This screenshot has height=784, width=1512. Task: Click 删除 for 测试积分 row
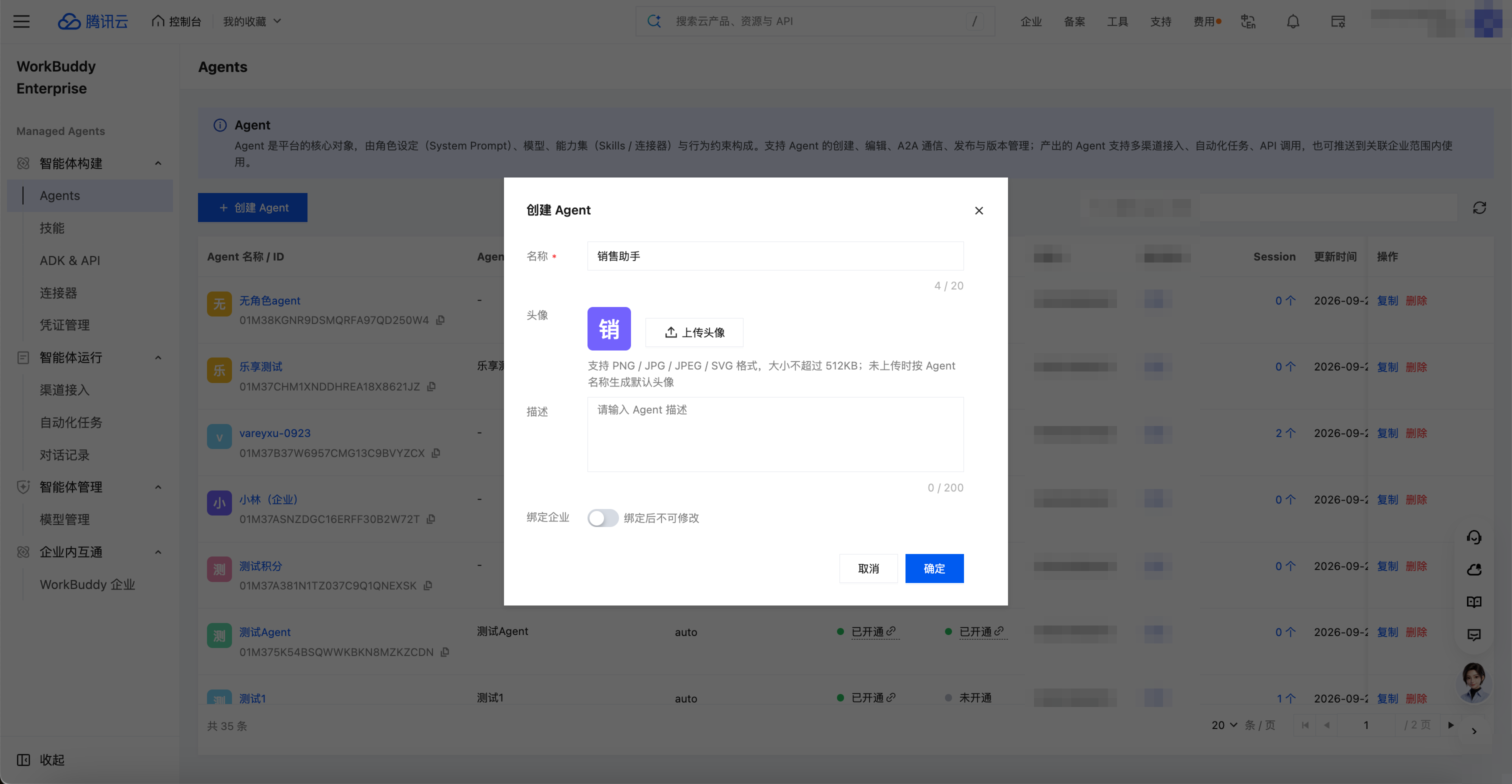pyautogui.click(x=1416, y=566)
